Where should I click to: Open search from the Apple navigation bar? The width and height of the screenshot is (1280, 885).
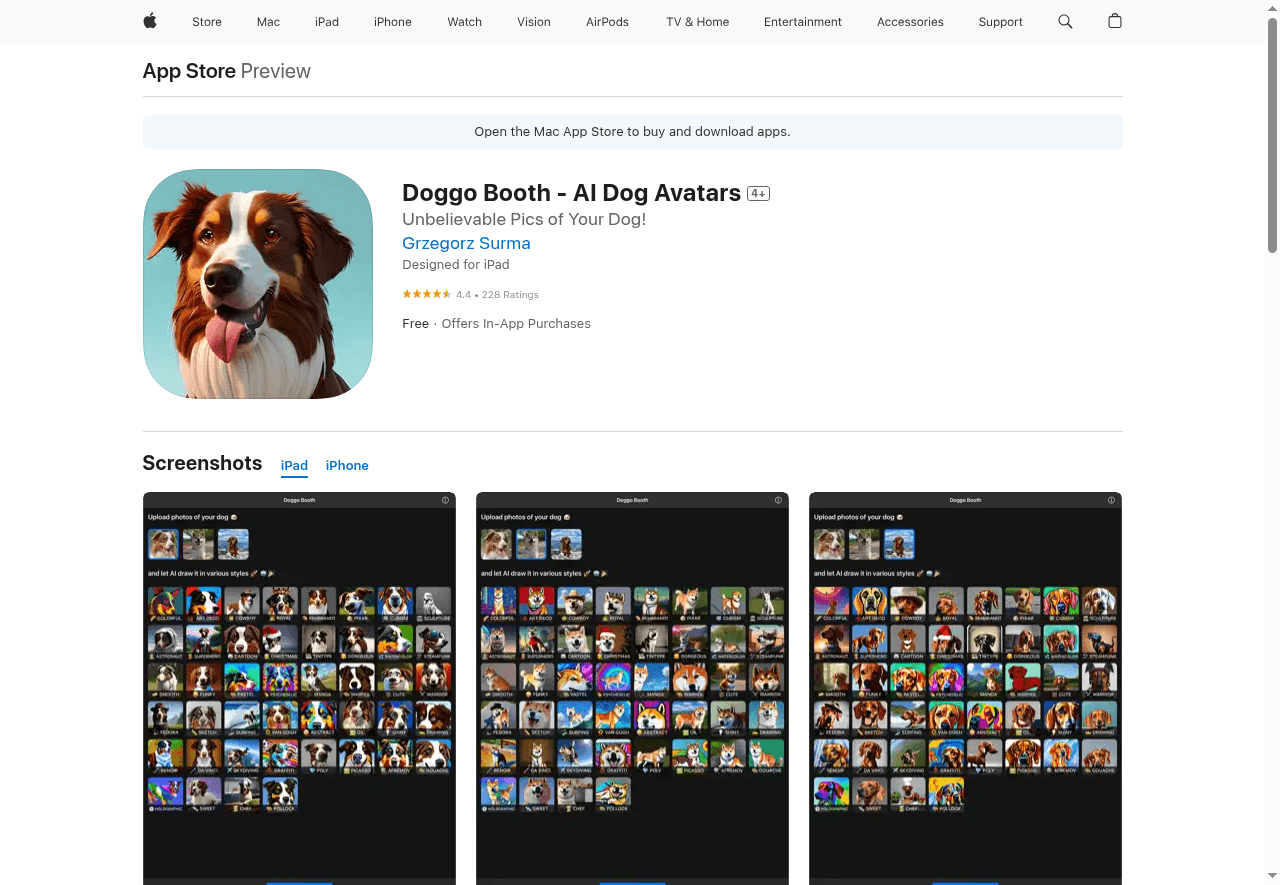(1064, 22)
